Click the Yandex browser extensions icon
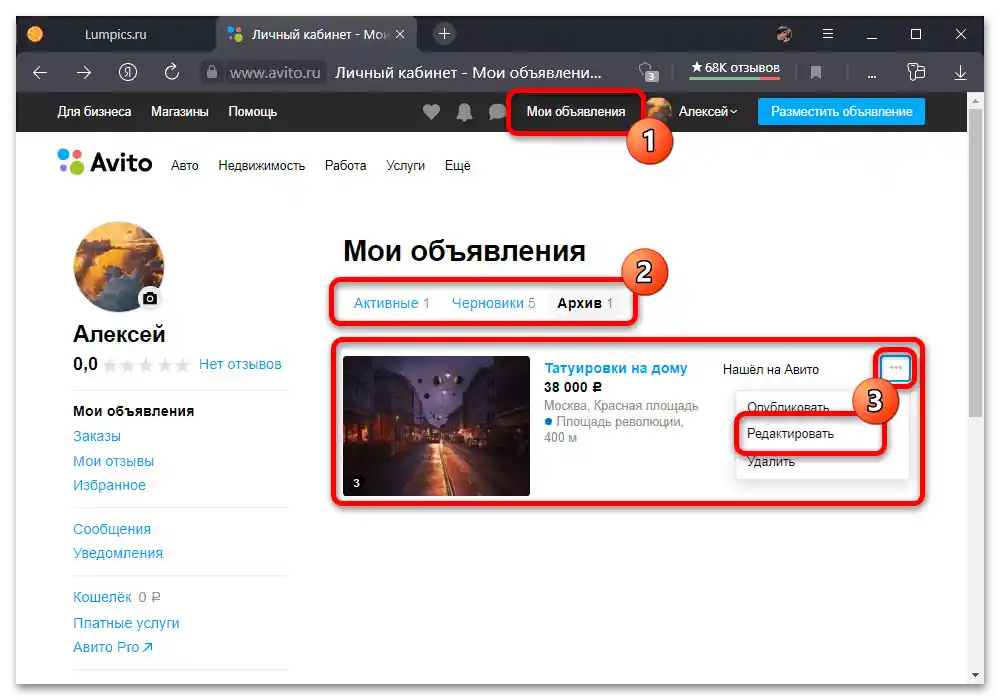 tap(917, 72)
